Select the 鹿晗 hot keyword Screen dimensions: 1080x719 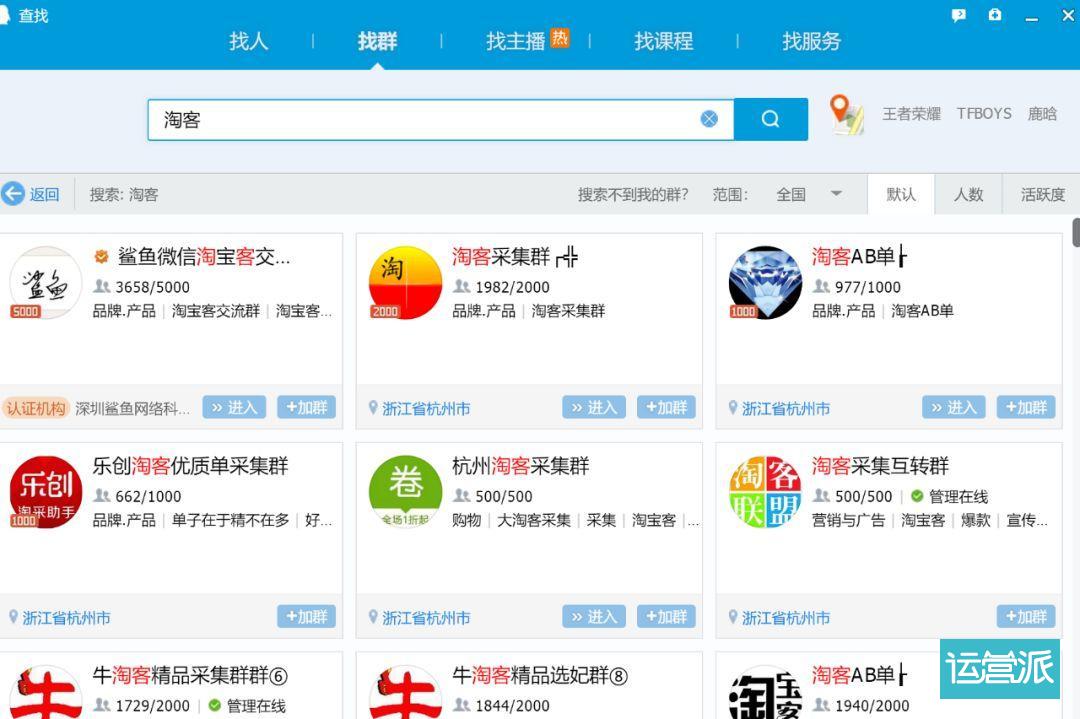tap(1042, 114)
